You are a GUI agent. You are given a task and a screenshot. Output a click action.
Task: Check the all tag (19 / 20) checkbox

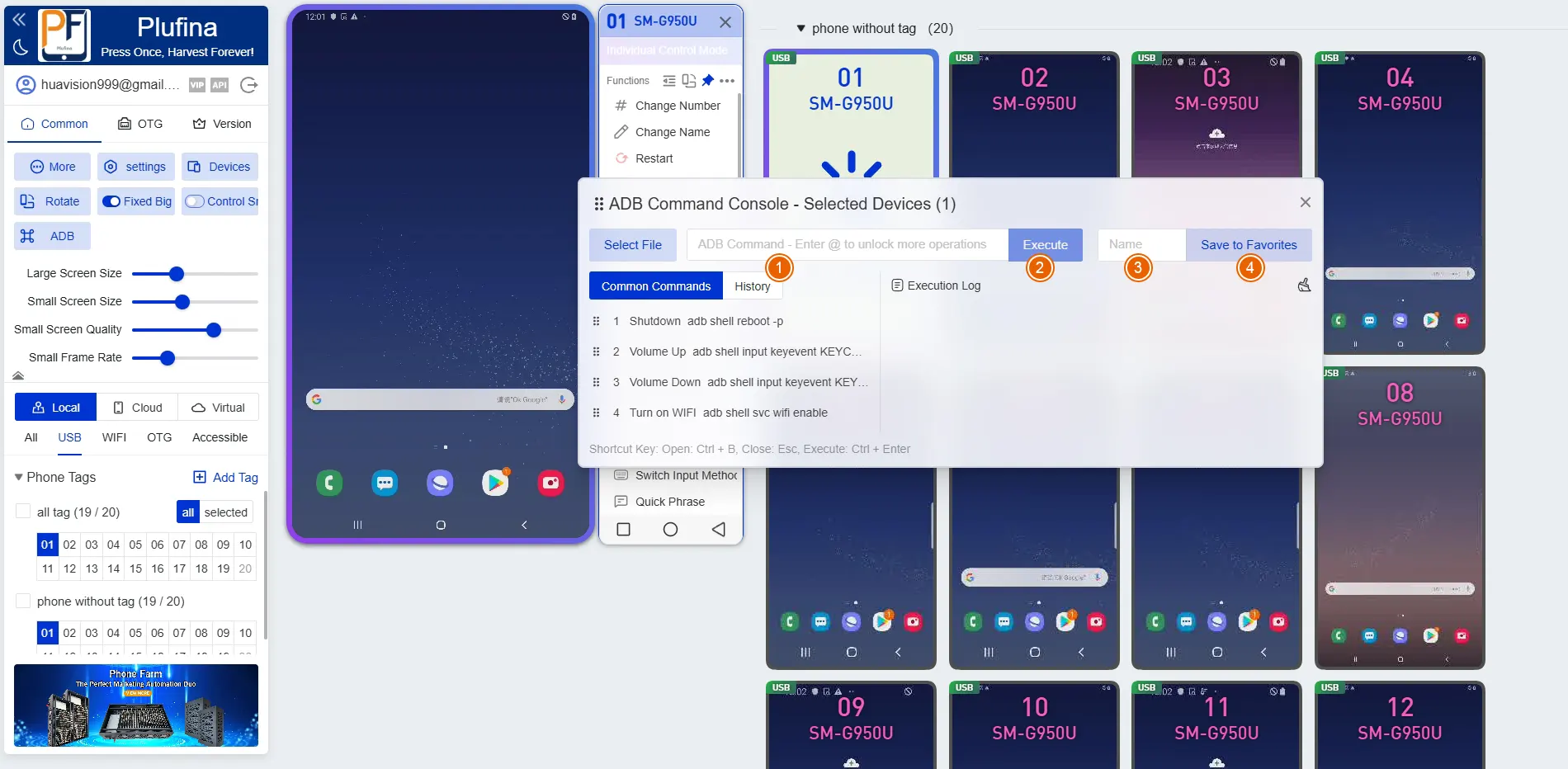click(x=23, y=512)
